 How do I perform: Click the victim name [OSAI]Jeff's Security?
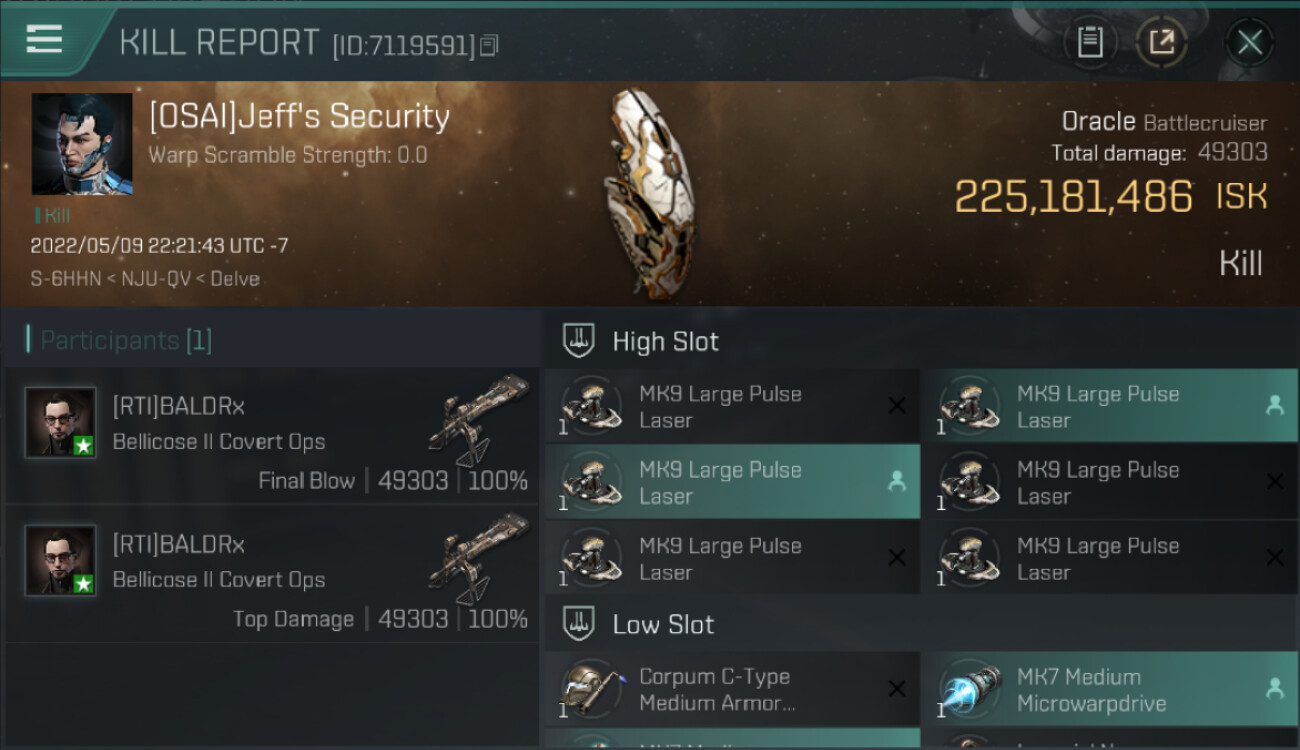coord(299,117)
